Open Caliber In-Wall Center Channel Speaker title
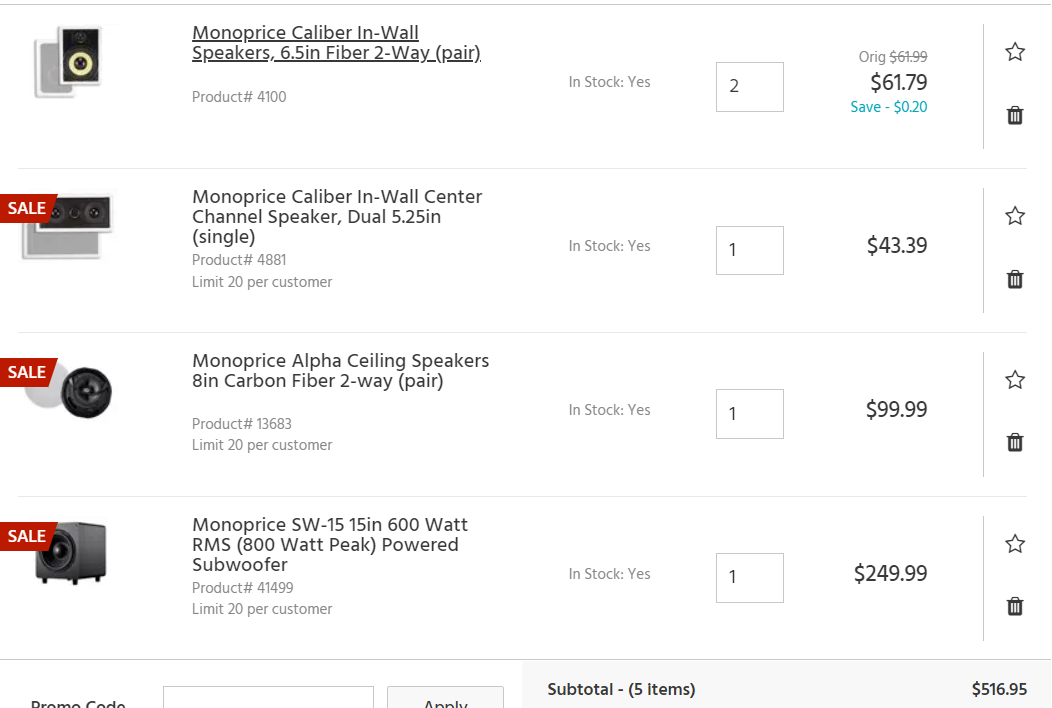The height and width of the screenshot is (708, 1052). (x=337, y=216)
